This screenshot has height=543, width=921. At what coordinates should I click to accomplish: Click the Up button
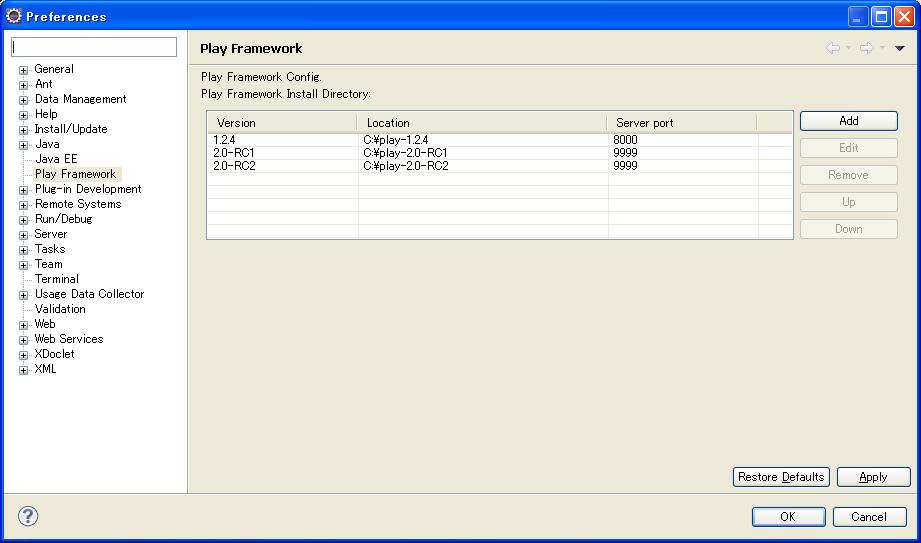849,202
